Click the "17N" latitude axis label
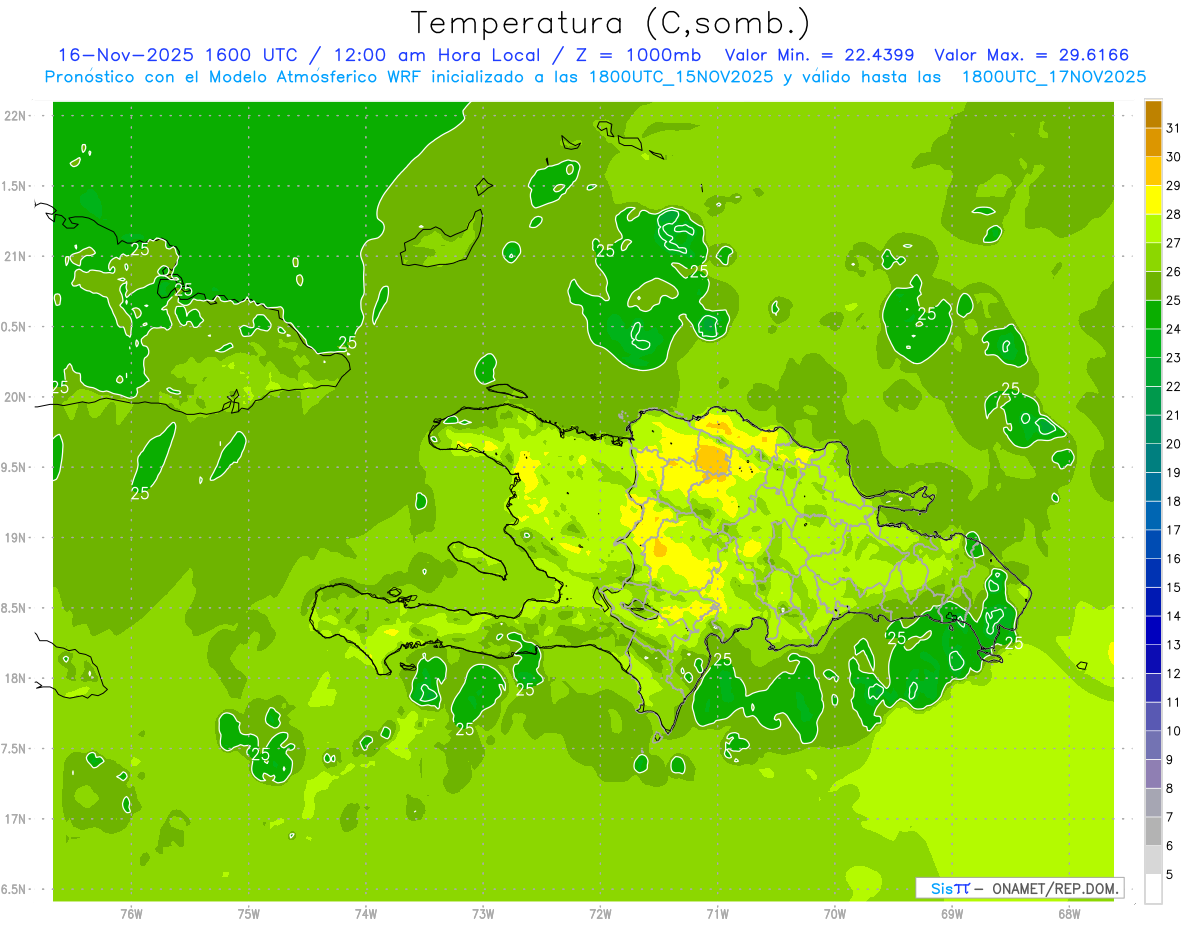Image resolution: width=1200 pixels, height=927 pixels. point(15,819)
